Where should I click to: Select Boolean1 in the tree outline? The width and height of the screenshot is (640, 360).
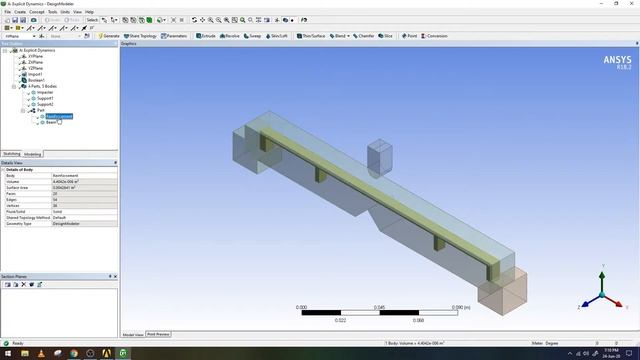[36, 80]
